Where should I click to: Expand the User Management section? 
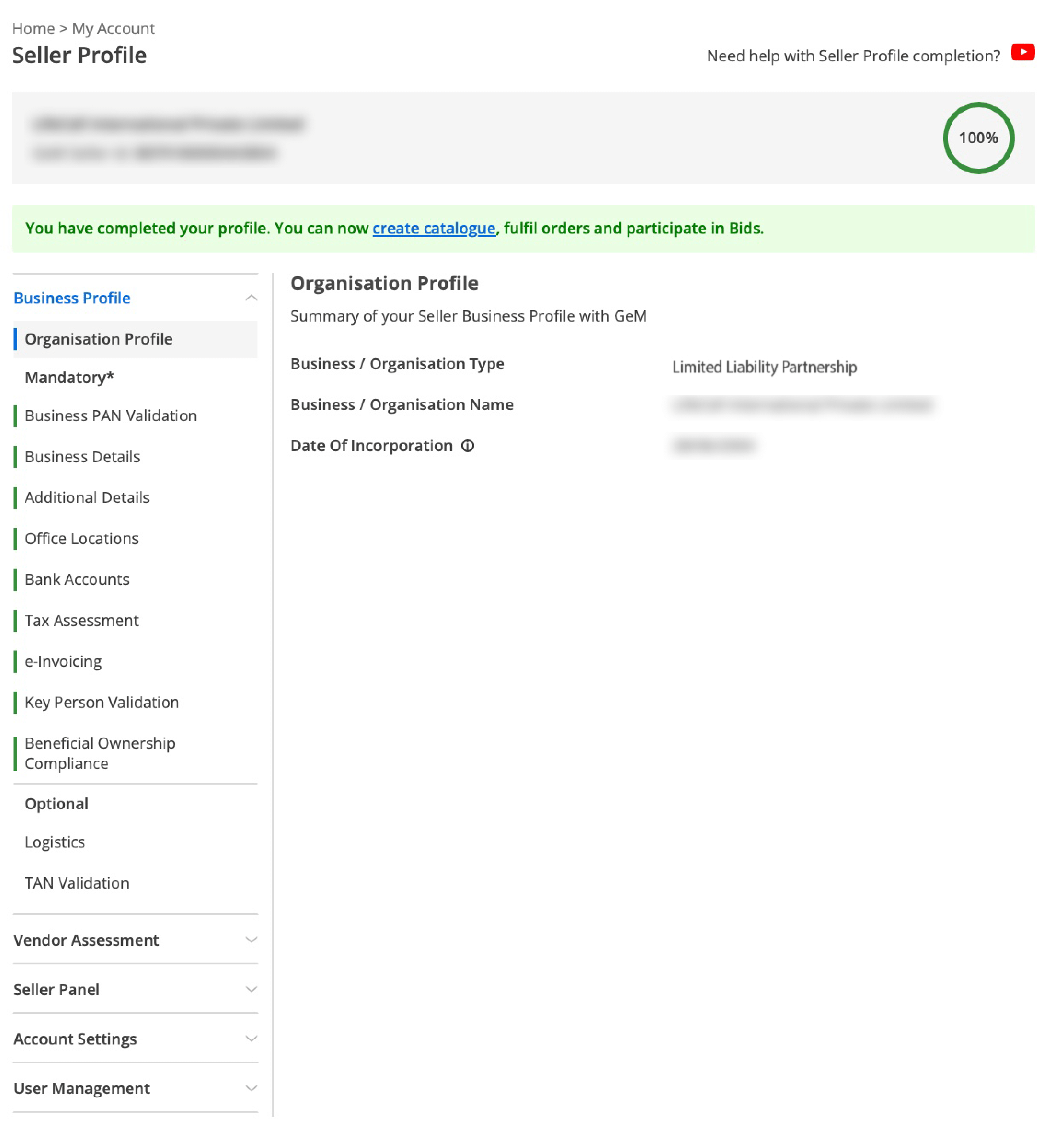pos(135,1088)
